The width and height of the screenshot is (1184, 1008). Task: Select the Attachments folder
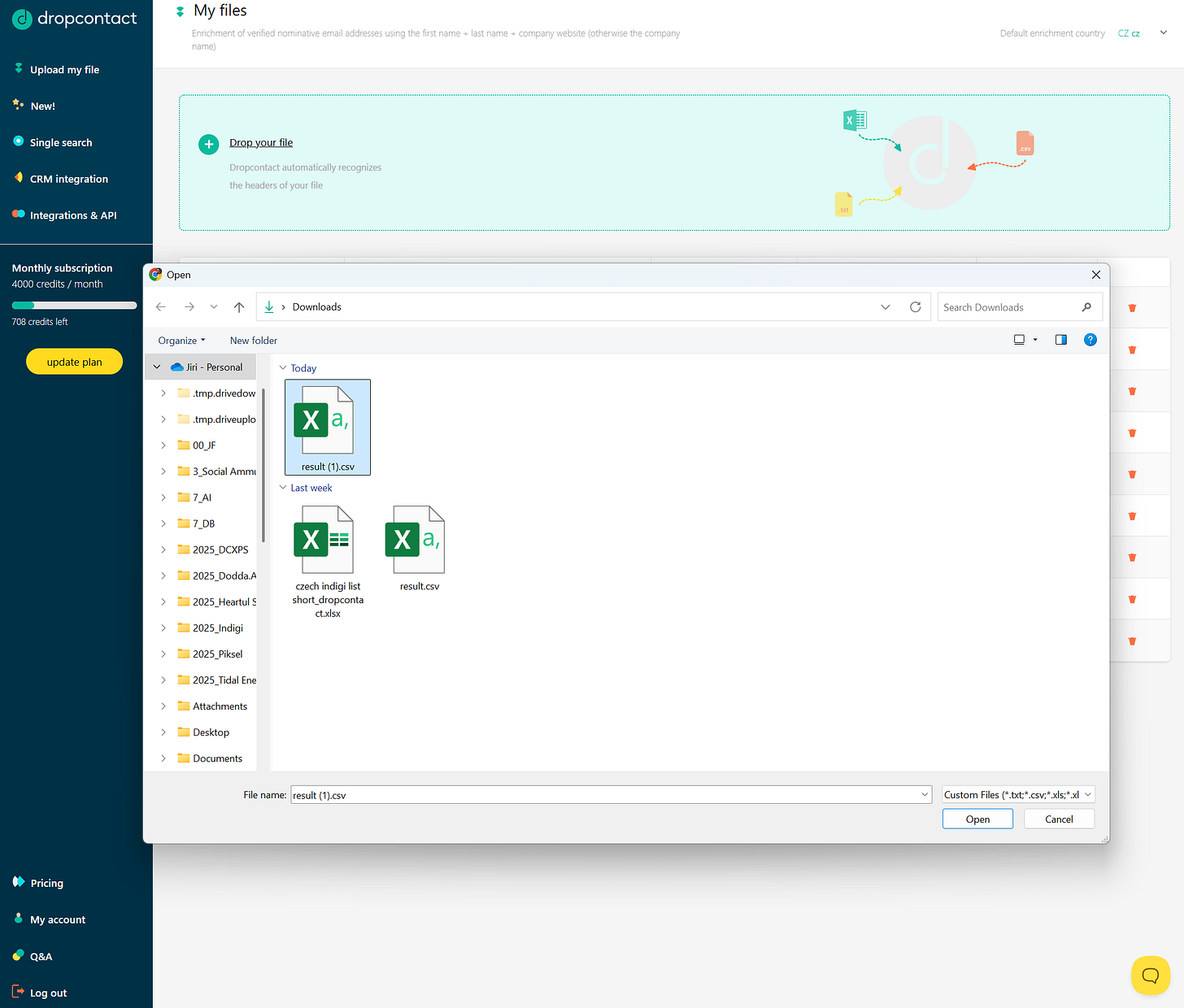tap(212, 706)
